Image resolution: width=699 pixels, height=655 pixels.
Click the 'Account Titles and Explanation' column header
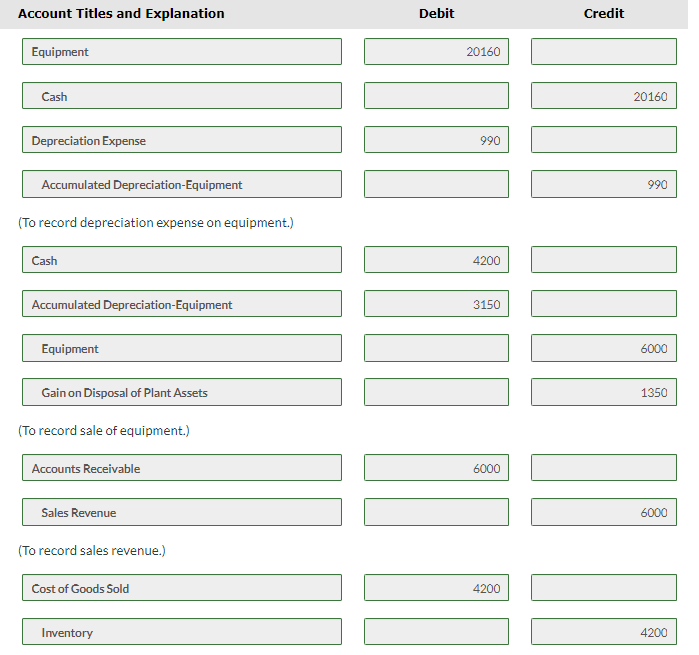click(121, 14)
